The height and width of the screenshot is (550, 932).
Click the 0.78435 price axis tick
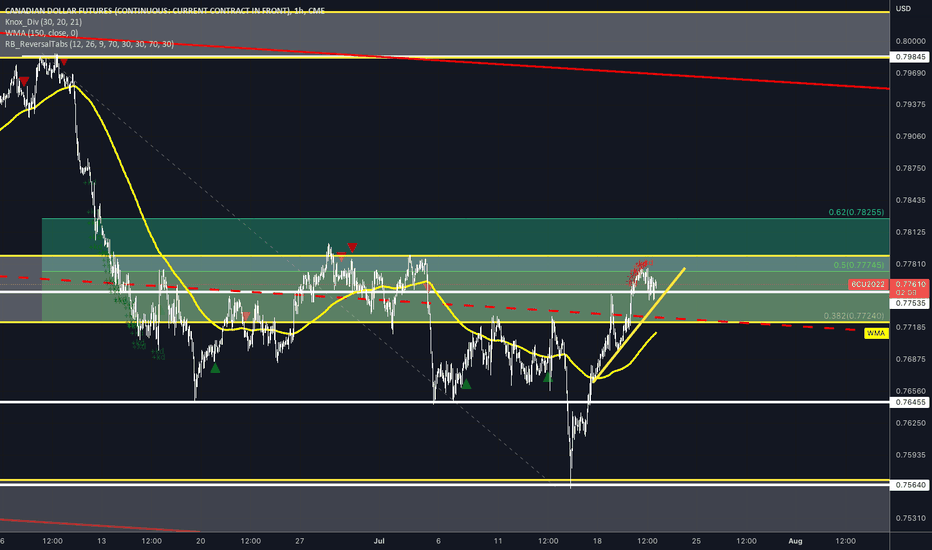(x=911, y=200)
